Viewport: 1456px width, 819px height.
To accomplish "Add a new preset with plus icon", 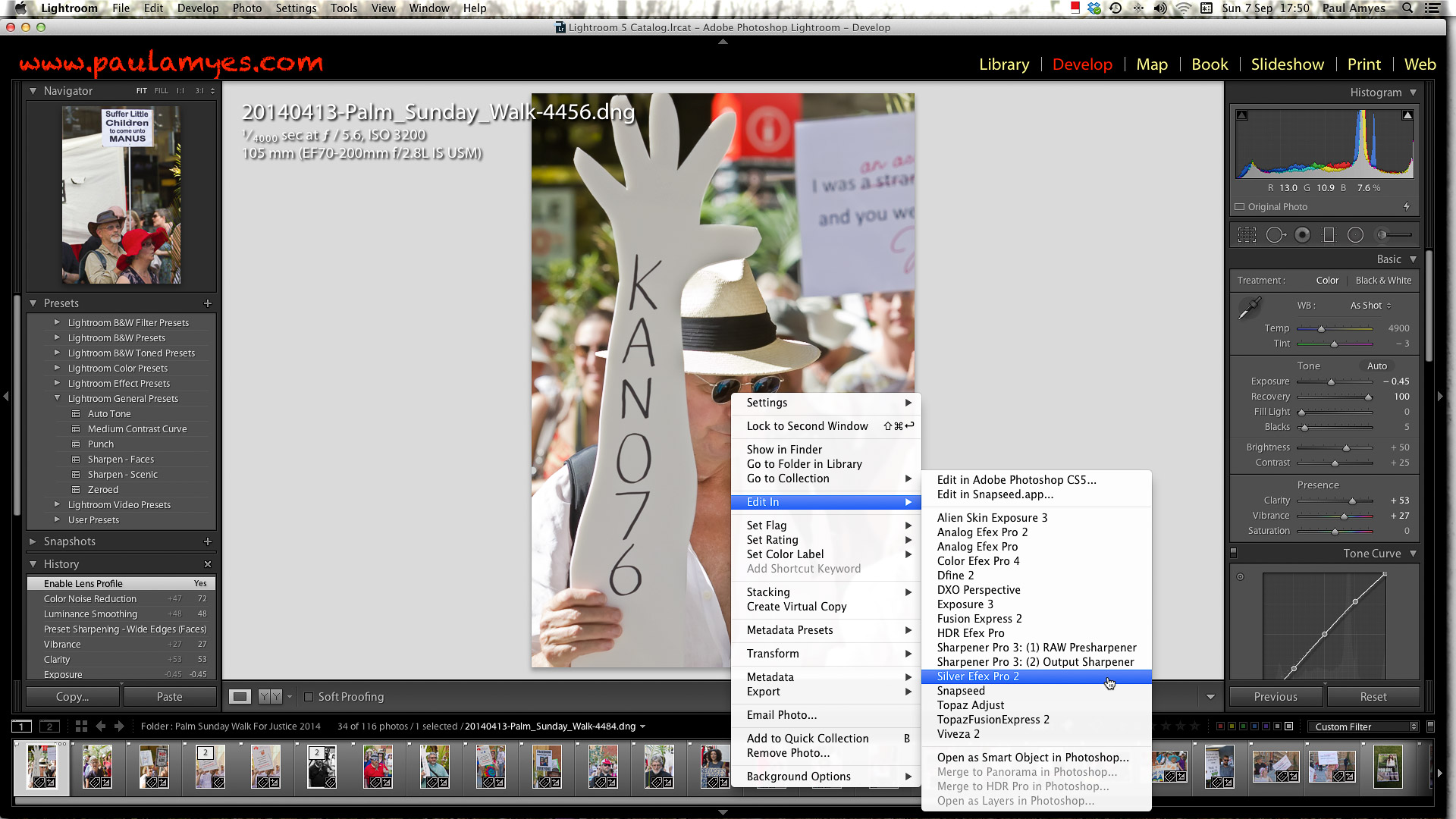I will coord(207,303).
